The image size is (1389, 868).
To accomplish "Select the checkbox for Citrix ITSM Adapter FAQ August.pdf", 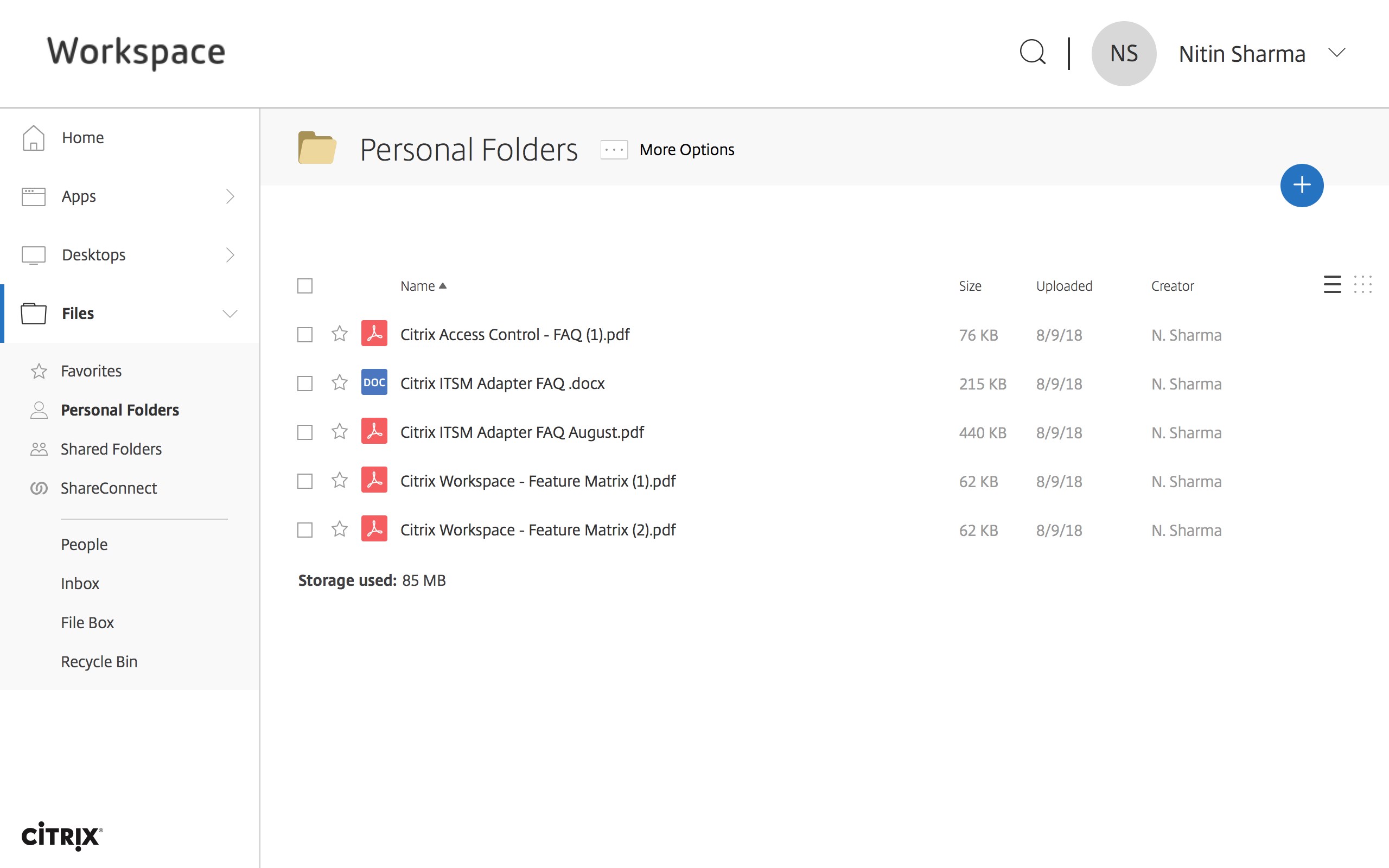I will (305, 432).
